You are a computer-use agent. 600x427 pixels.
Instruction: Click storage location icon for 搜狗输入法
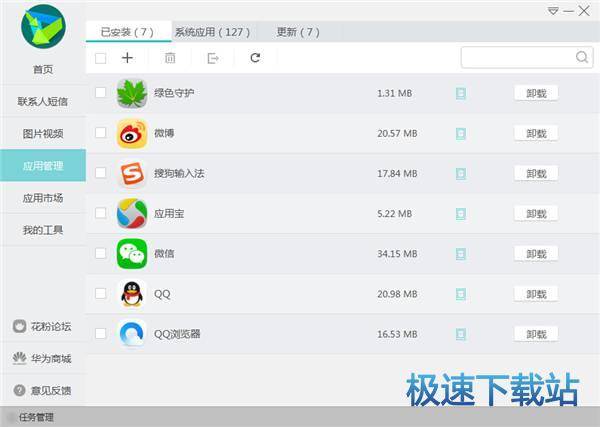461,174
